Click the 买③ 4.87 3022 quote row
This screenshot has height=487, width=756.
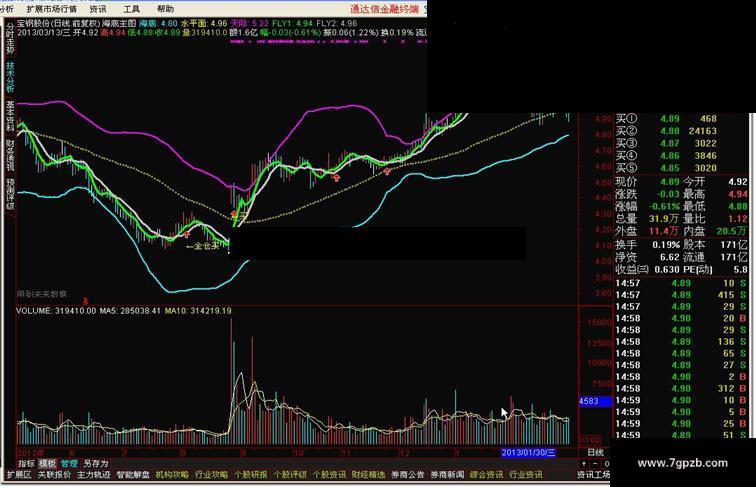[666, 144]
